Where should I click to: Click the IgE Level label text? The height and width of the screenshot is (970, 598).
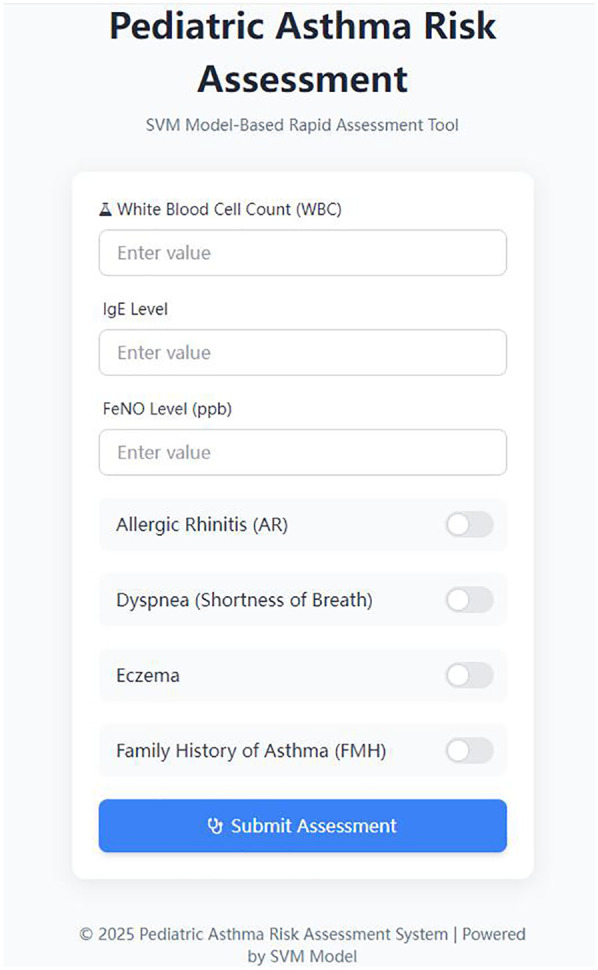pos(135,309)
